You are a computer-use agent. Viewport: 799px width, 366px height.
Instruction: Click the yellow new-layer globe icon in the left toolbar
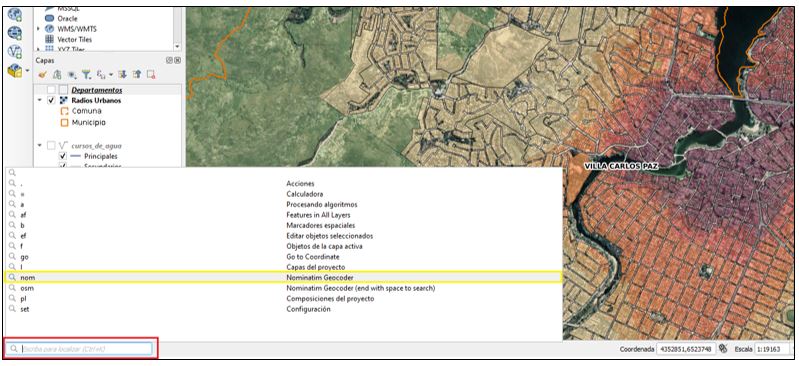point(14,70)
